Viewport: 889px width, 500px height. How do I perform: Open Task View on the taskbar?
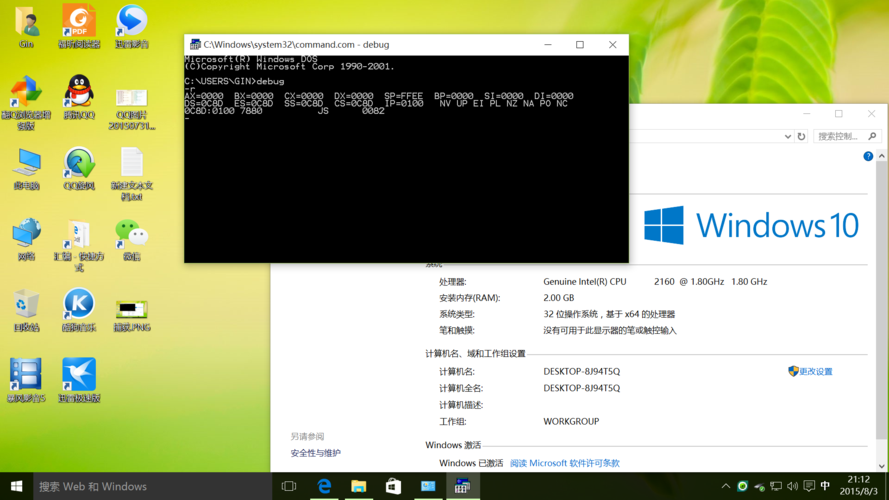coord(289,486)
